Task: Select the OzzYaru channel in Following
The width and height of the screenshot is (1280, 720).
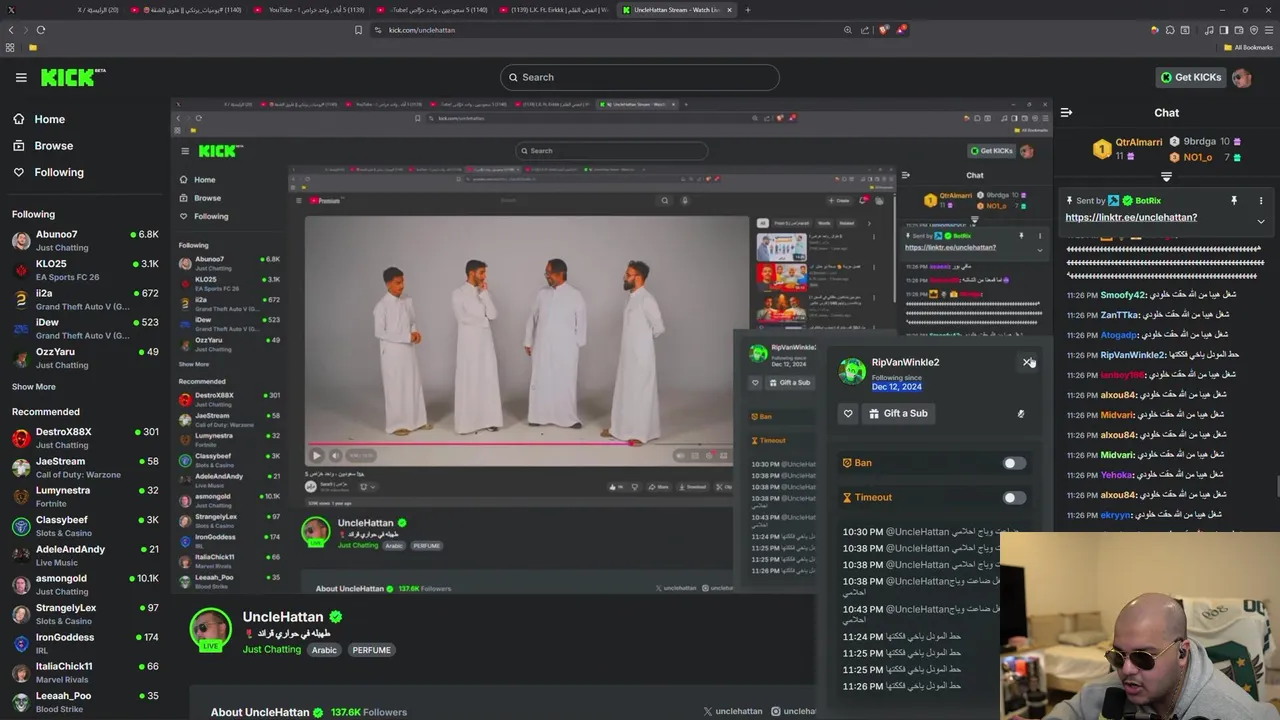Action: (85, 358)
